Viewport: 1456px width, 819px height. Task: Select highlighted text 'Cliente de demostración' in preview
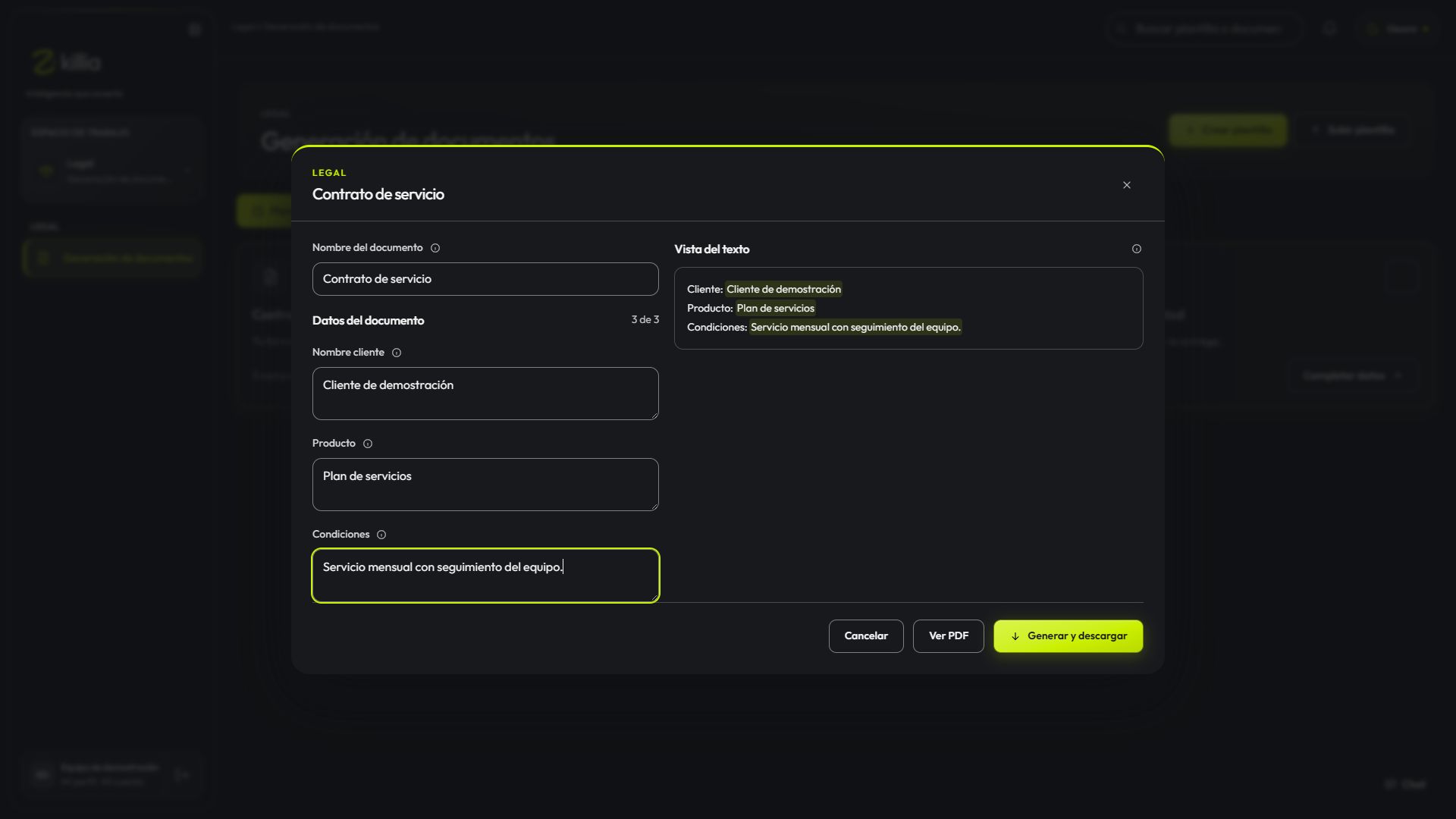click(783, 289)
